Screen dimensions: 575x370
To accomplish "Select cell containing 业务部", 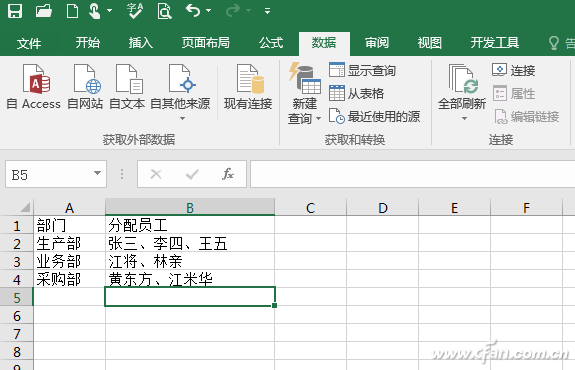I will (x=69, y=261).
